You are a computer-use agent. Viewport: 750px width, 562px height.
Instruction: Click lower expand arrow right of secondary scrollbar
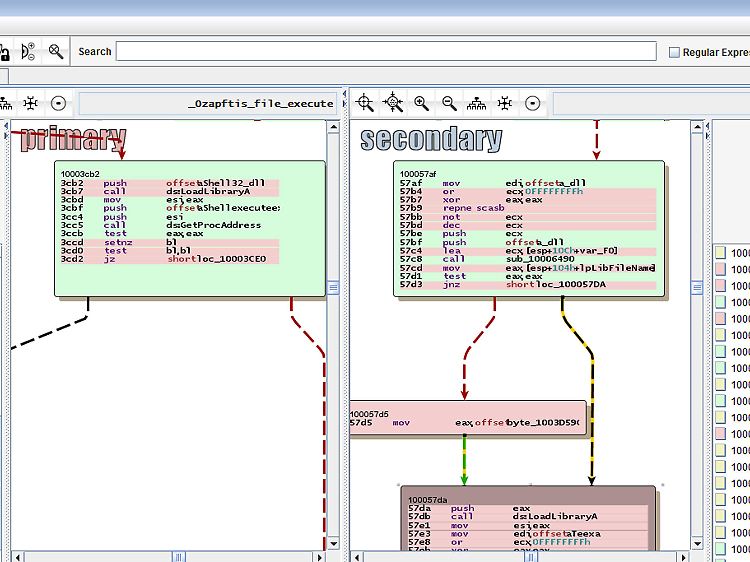[x=708, y=136]
